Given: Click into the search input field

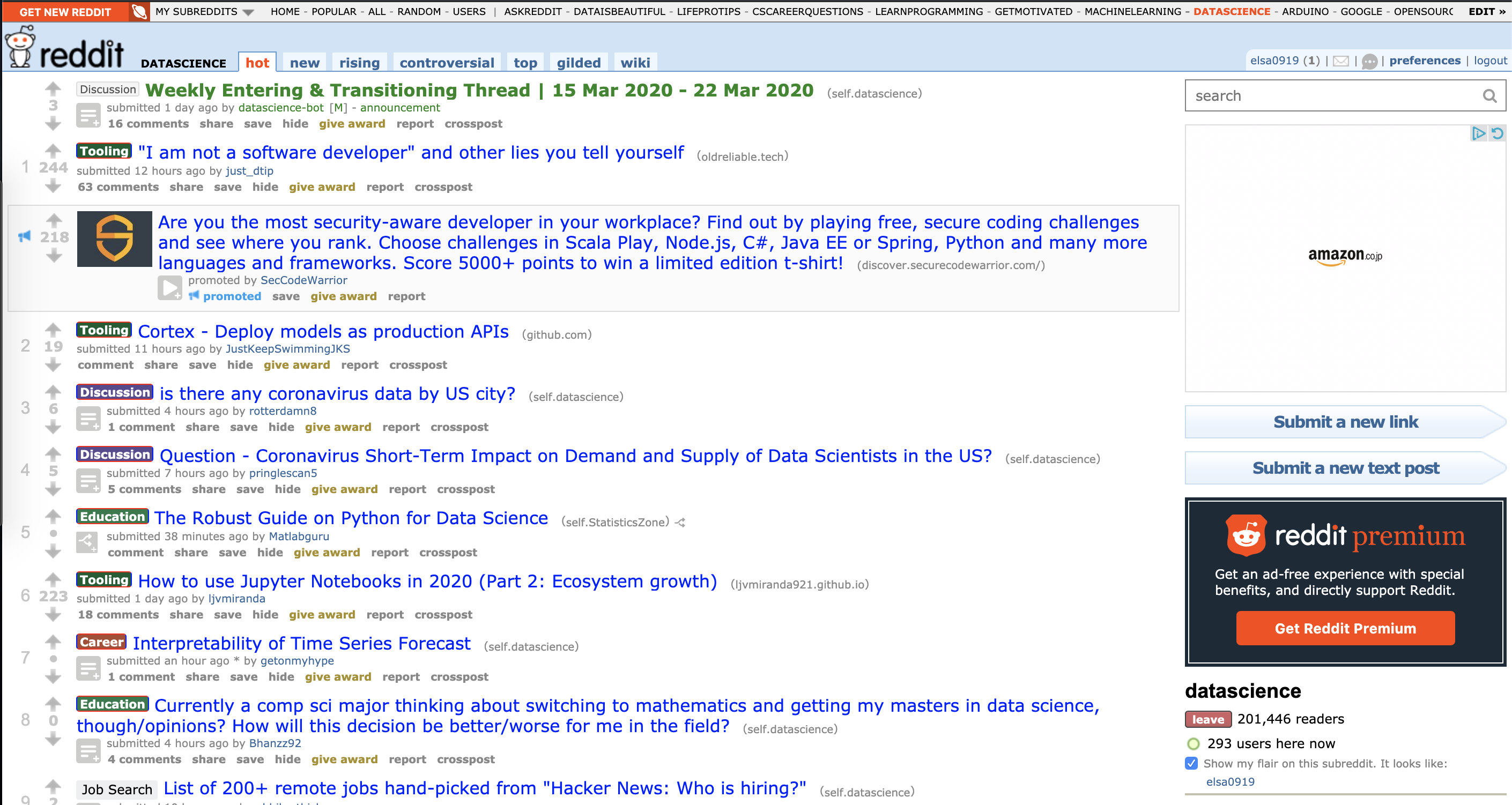Looking at the screenshot, I should (x=1332, y=95).
